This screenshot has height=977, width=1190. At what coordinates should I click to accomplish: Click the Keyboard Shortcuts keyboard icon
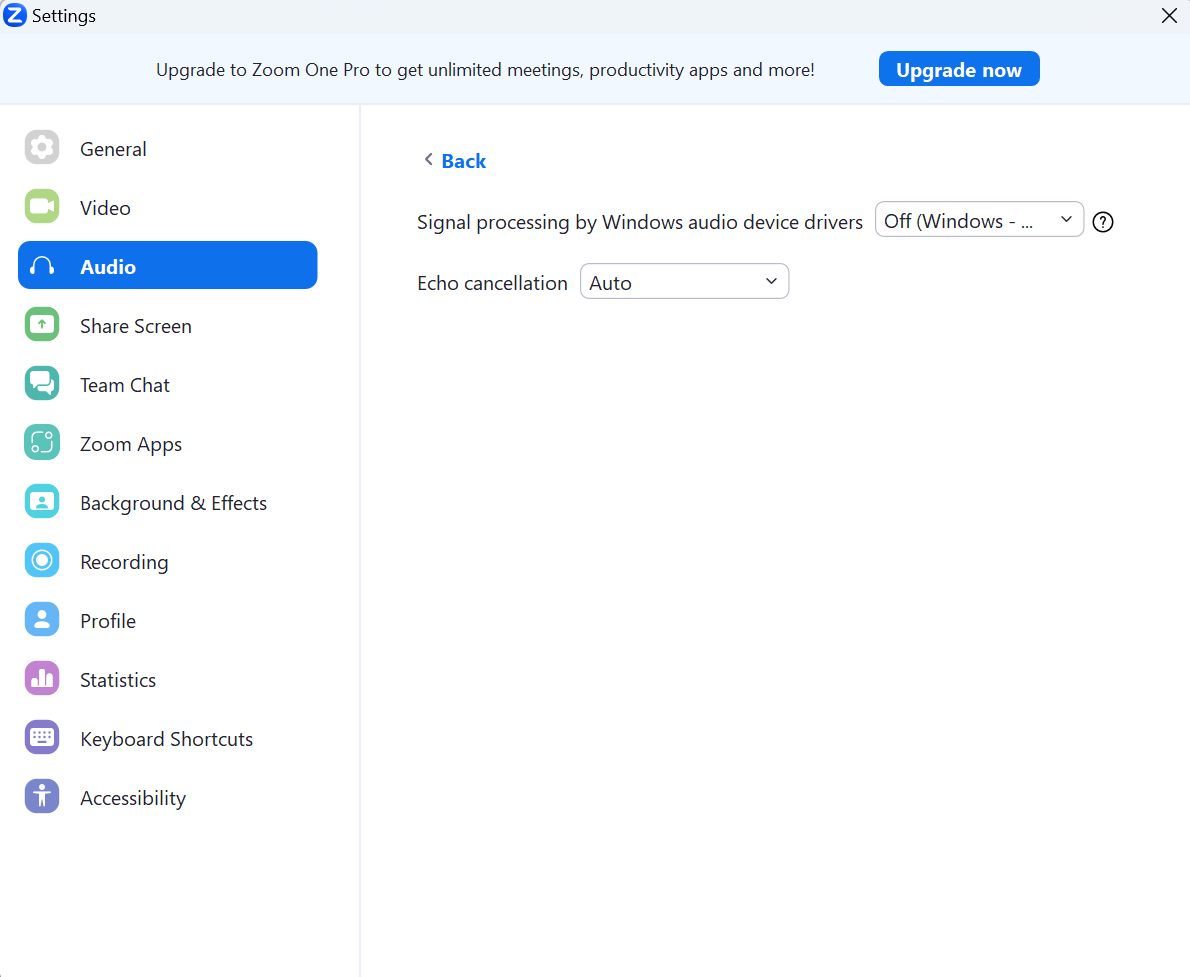tap(42, 737)
